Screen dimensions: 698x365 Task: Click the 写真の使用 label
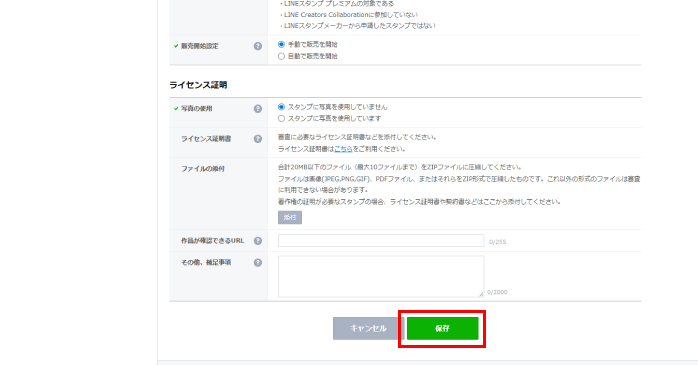pyautogui.click(x=196, y=109)
